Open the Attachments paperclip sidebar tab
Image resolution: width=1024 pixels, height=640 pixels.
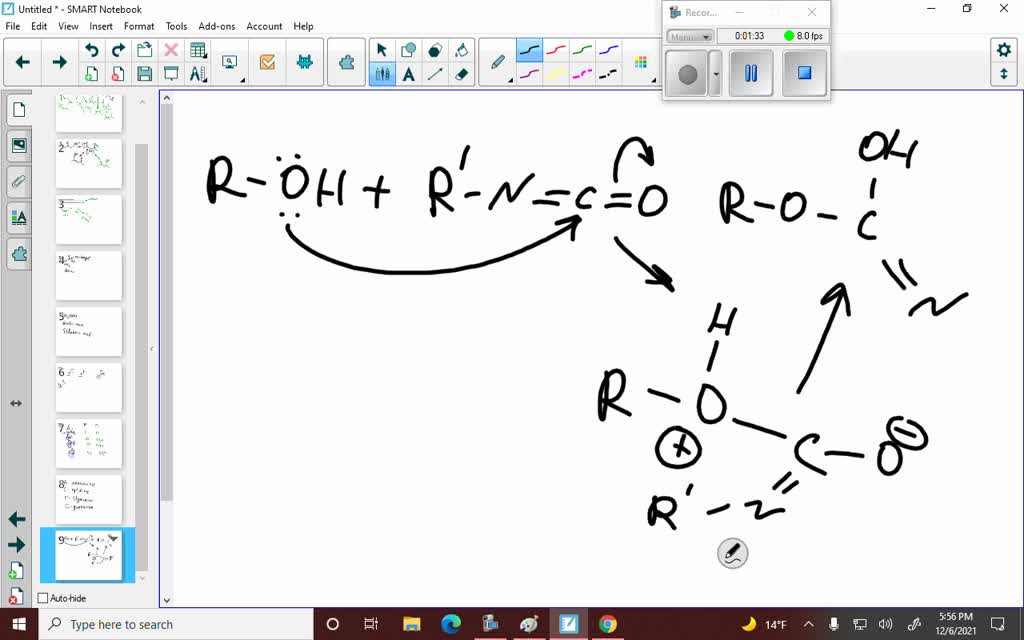click(x=18, y=181)
